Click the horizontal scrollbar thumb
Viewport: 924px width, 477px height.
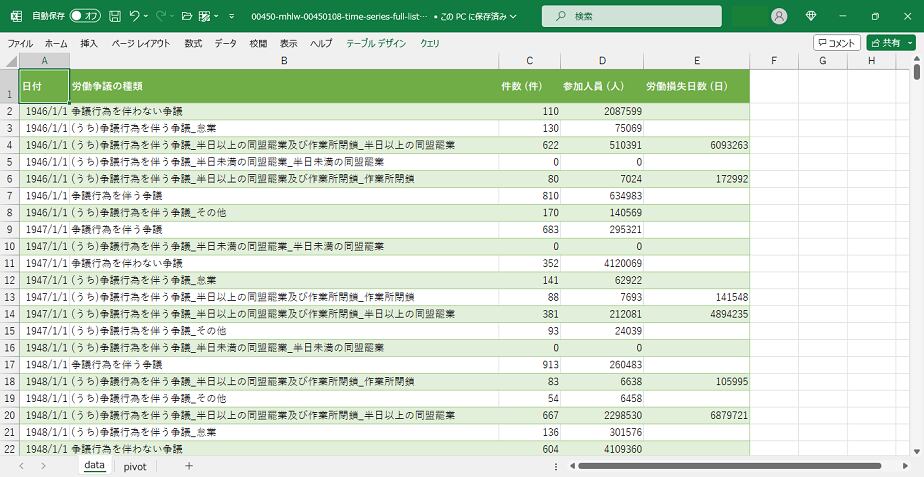(x=728, y=466)
